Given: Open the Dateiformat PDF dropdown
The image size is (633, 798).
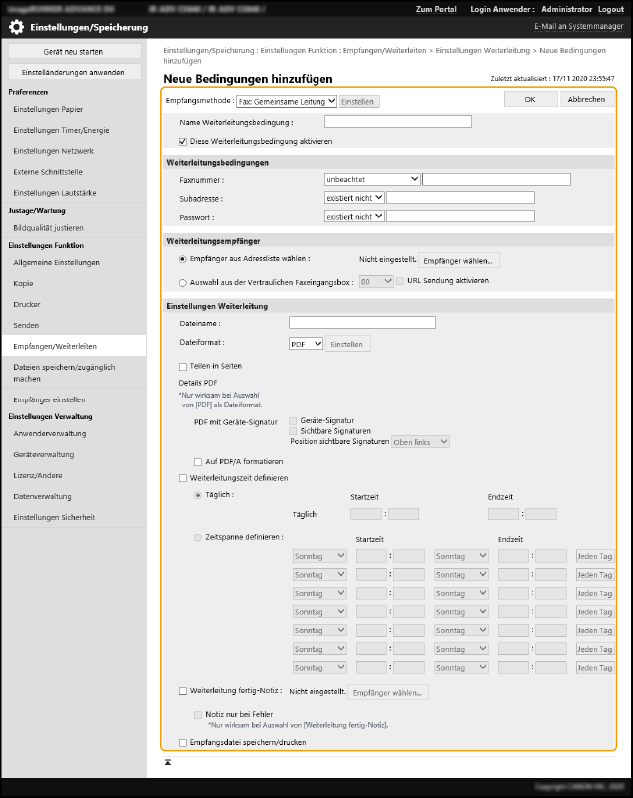Looking at the screenshot, I should (x=305, y=344).
